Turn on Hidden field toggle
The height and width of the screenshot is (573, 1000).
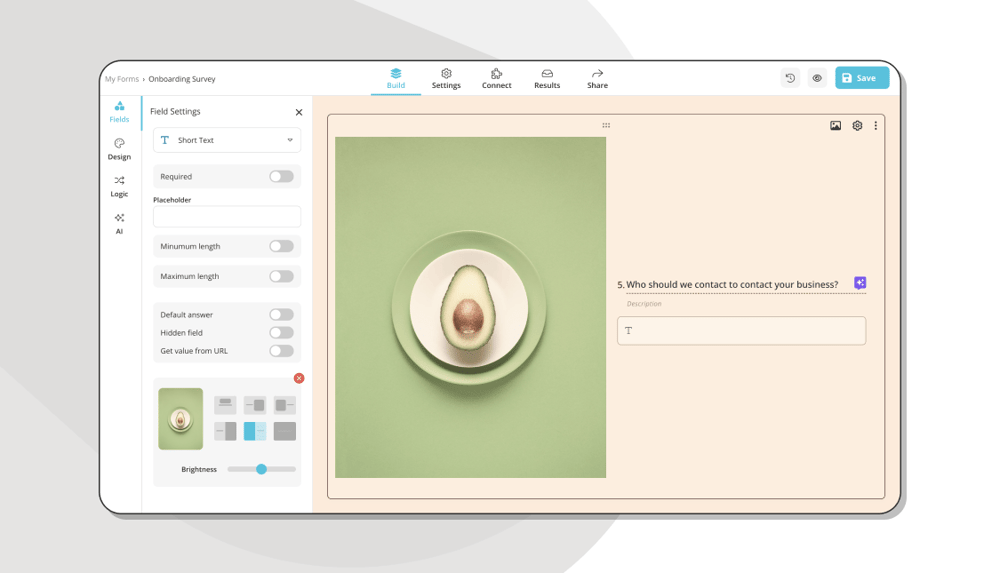point(281,333)
